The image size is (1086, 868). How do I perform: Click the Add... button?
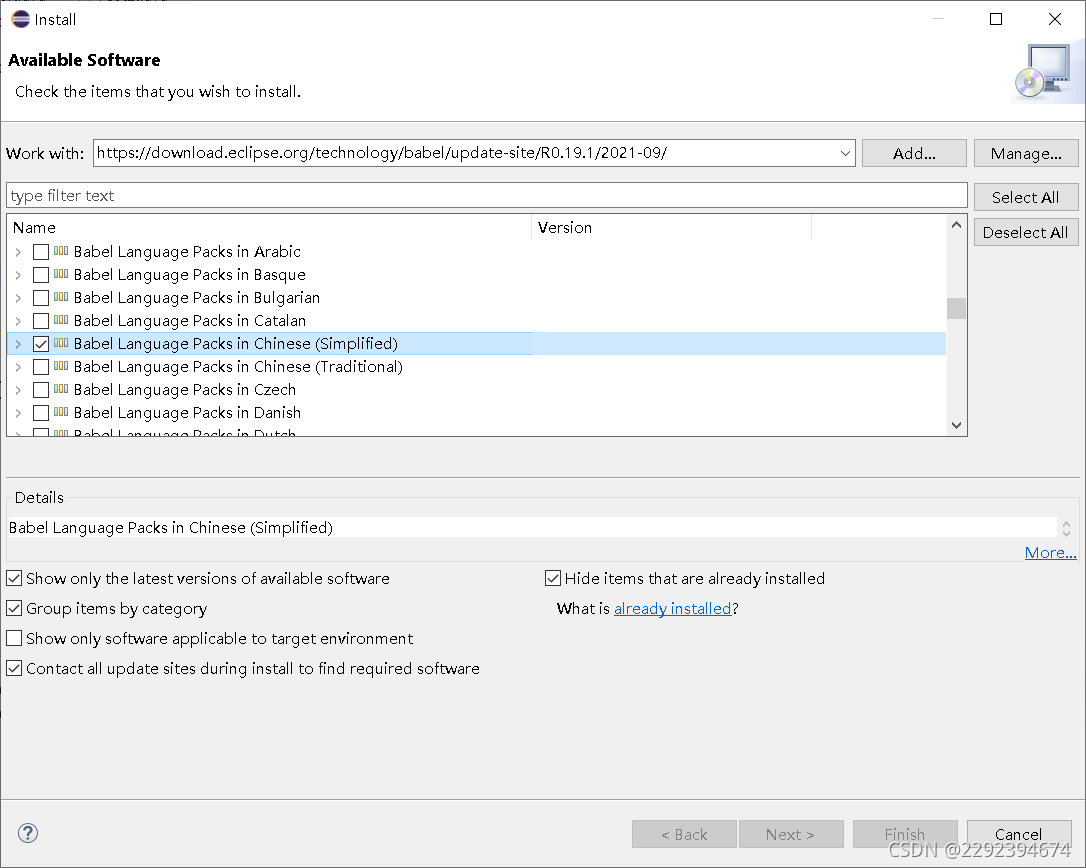point(914,153)
